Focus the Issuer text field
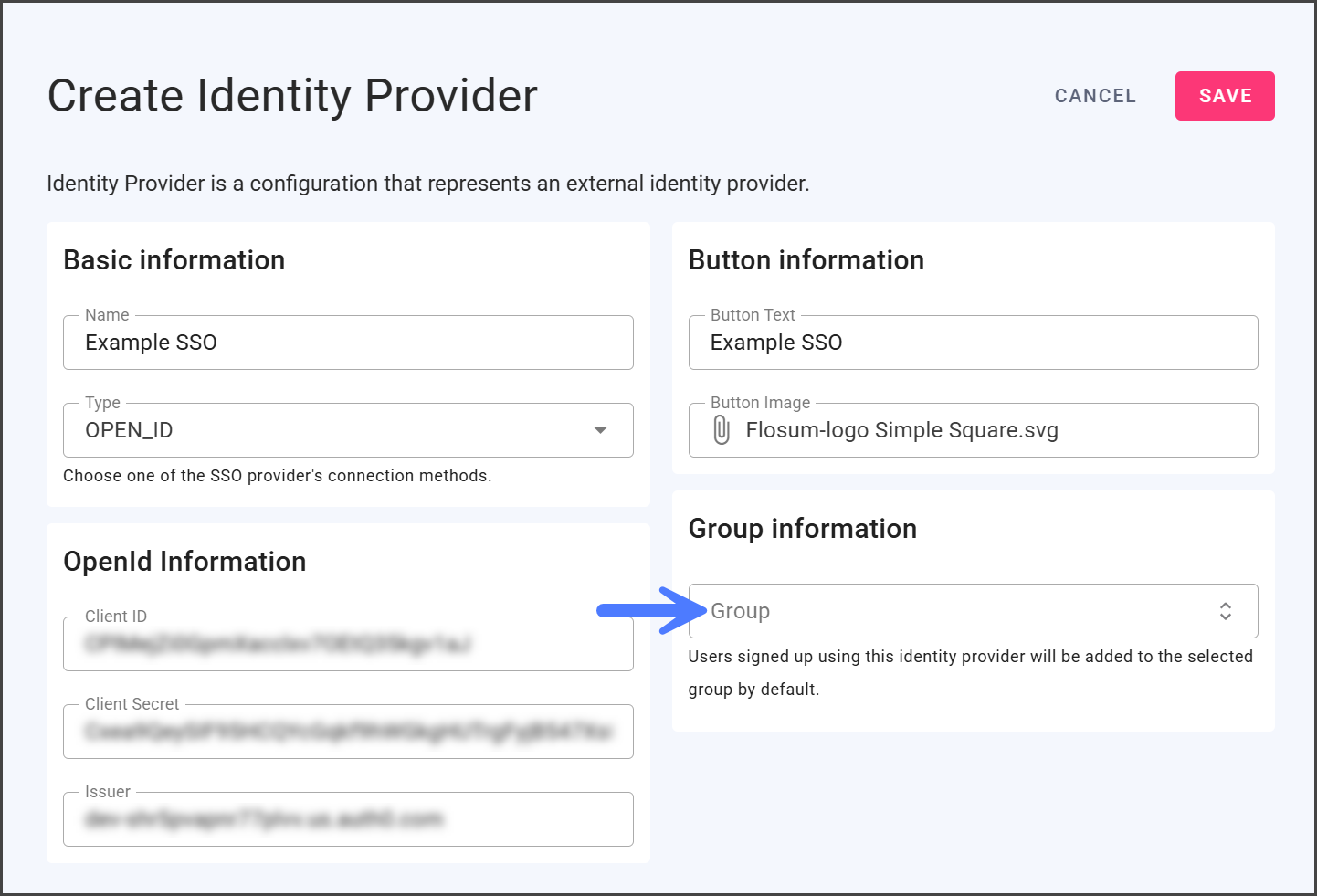The width and height of the screenshot is (1317, 896). 347,819
